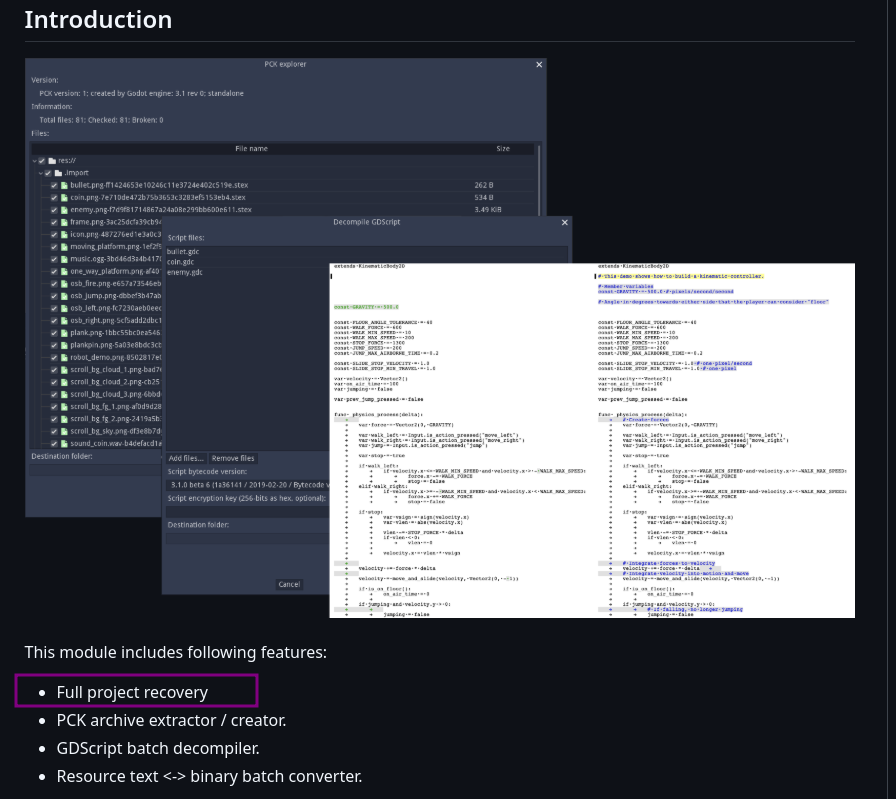896x799 pixels.
Task: Click the Add files... button
Action: [x=186, y=458]
